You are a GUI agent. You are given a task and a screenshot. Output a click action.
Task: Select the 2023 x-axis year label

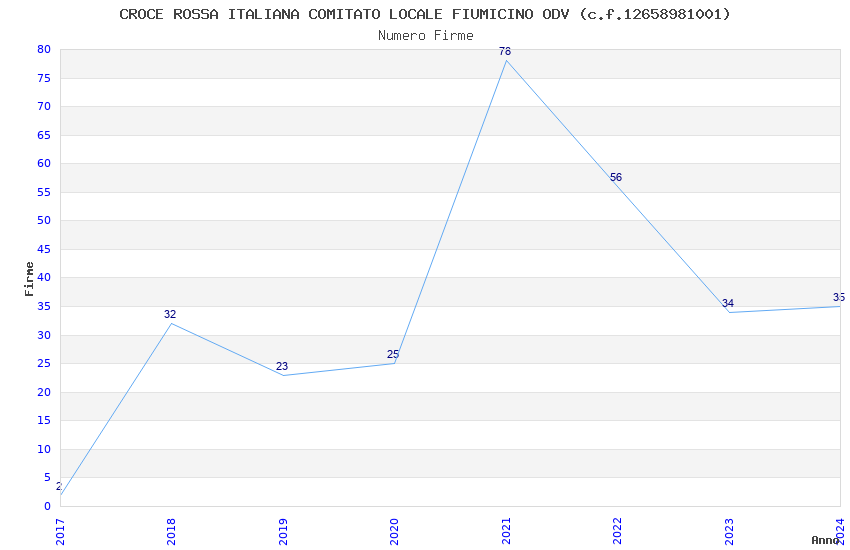tap(729, 532)
